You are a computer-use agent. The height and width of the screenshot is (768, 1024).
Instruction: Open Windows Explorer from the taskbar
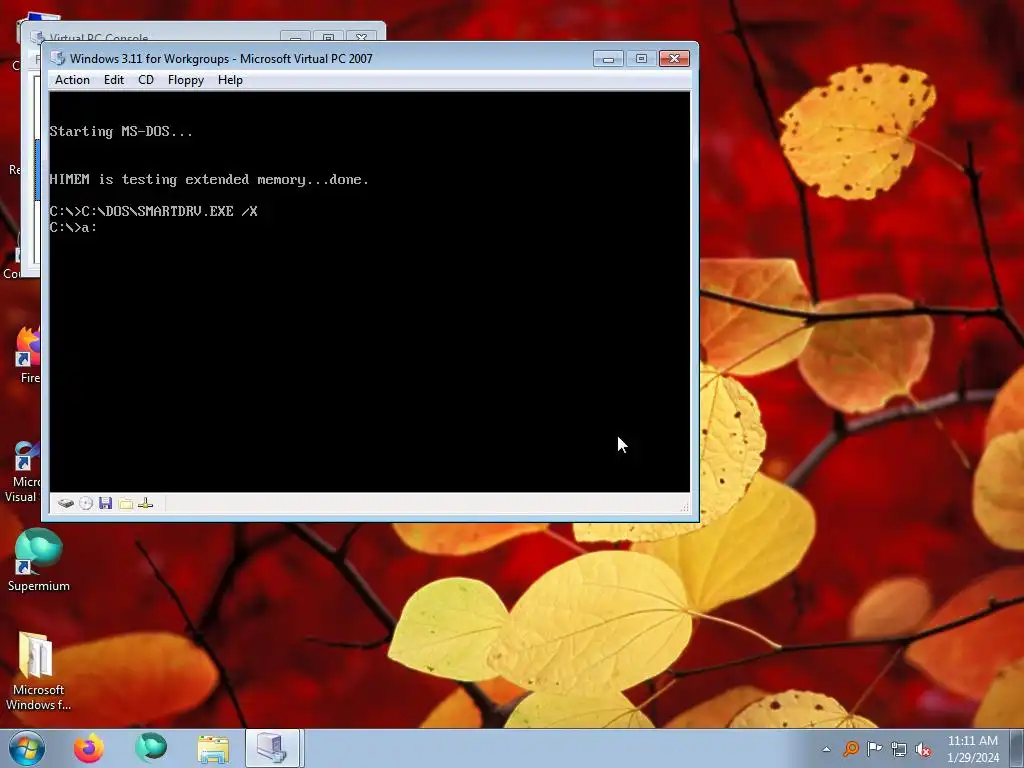click(x=213, y=749)
